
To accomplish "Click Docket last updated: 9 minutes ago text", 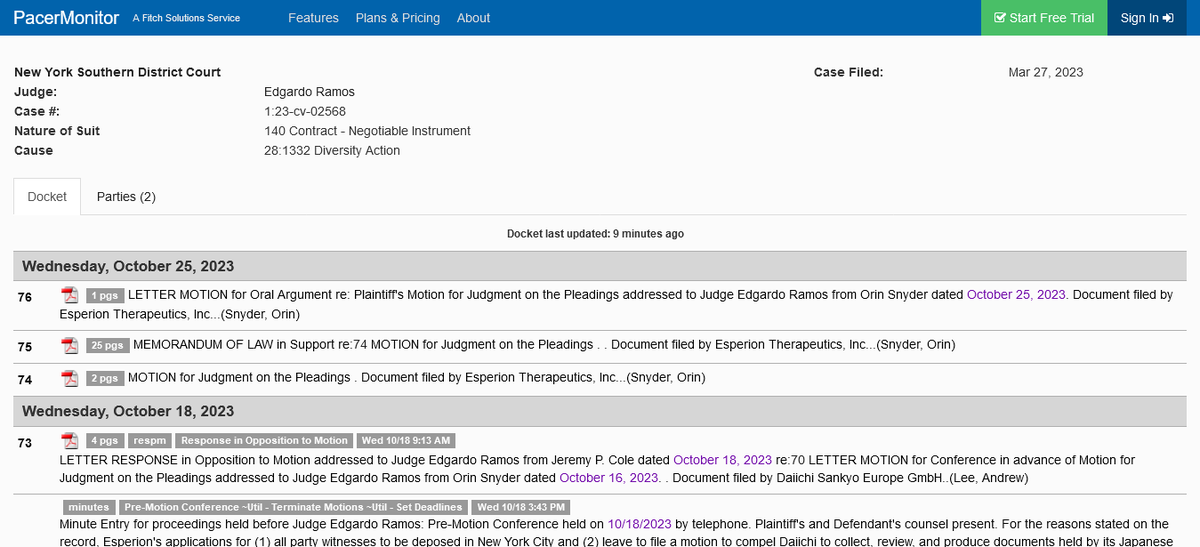I will coord(596,234).
